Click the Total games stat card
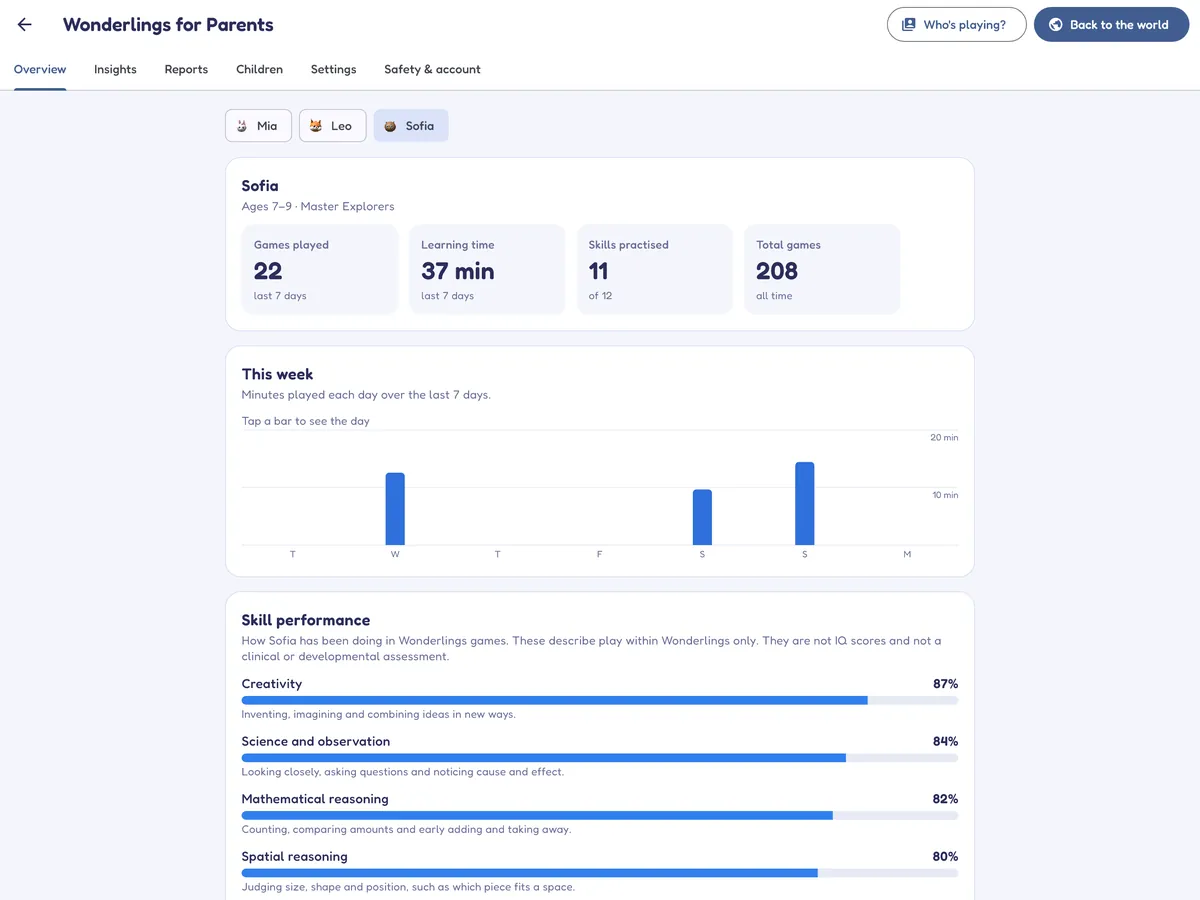This screenshot has width=1200, height=900. (822, 269)
